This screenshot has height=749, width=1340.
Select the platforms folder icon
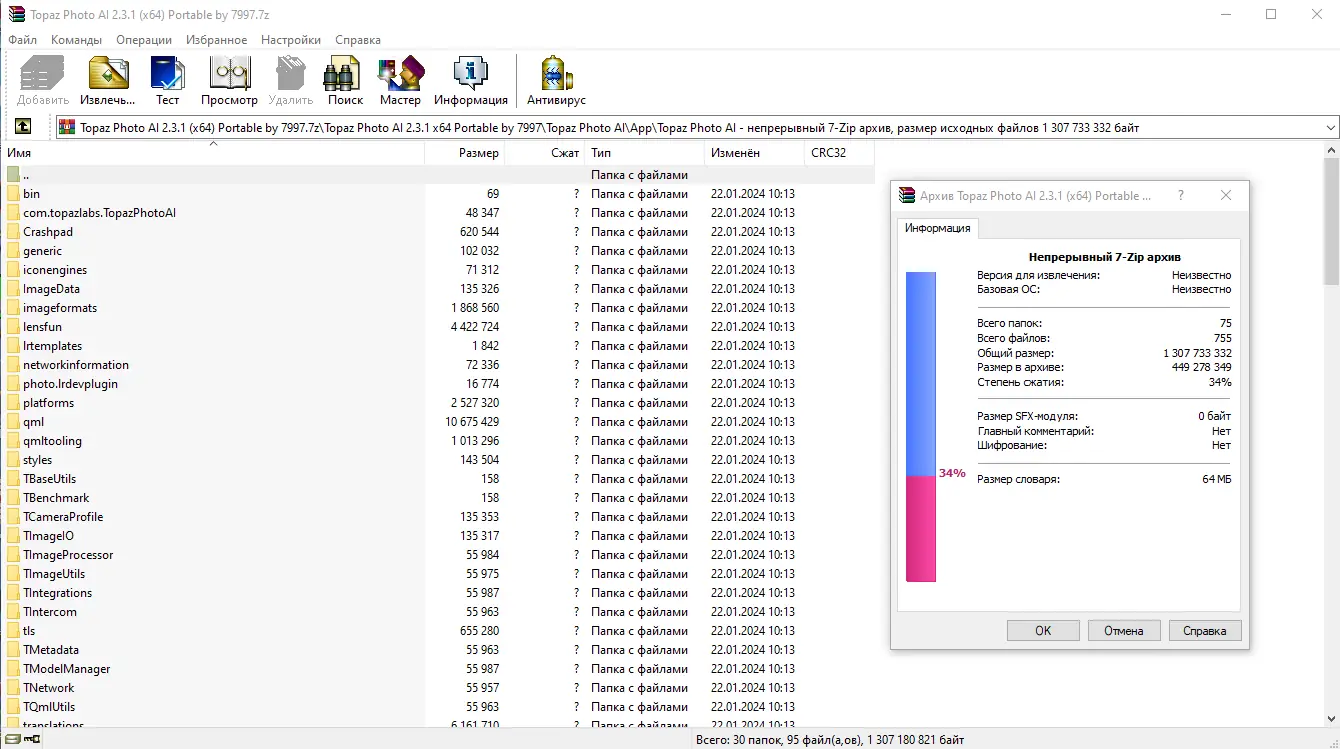pyautogui.click(x=13, y=402)
